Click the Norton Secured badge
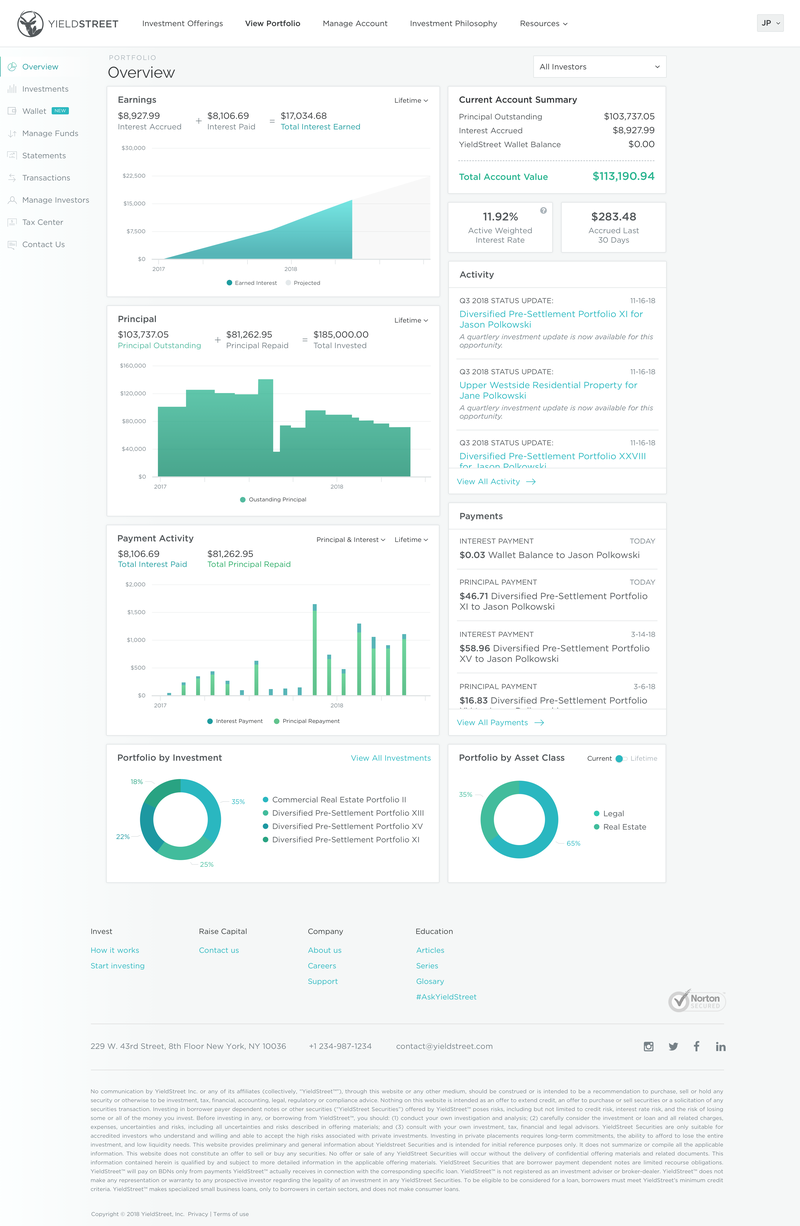 (x=696, y=1000)
